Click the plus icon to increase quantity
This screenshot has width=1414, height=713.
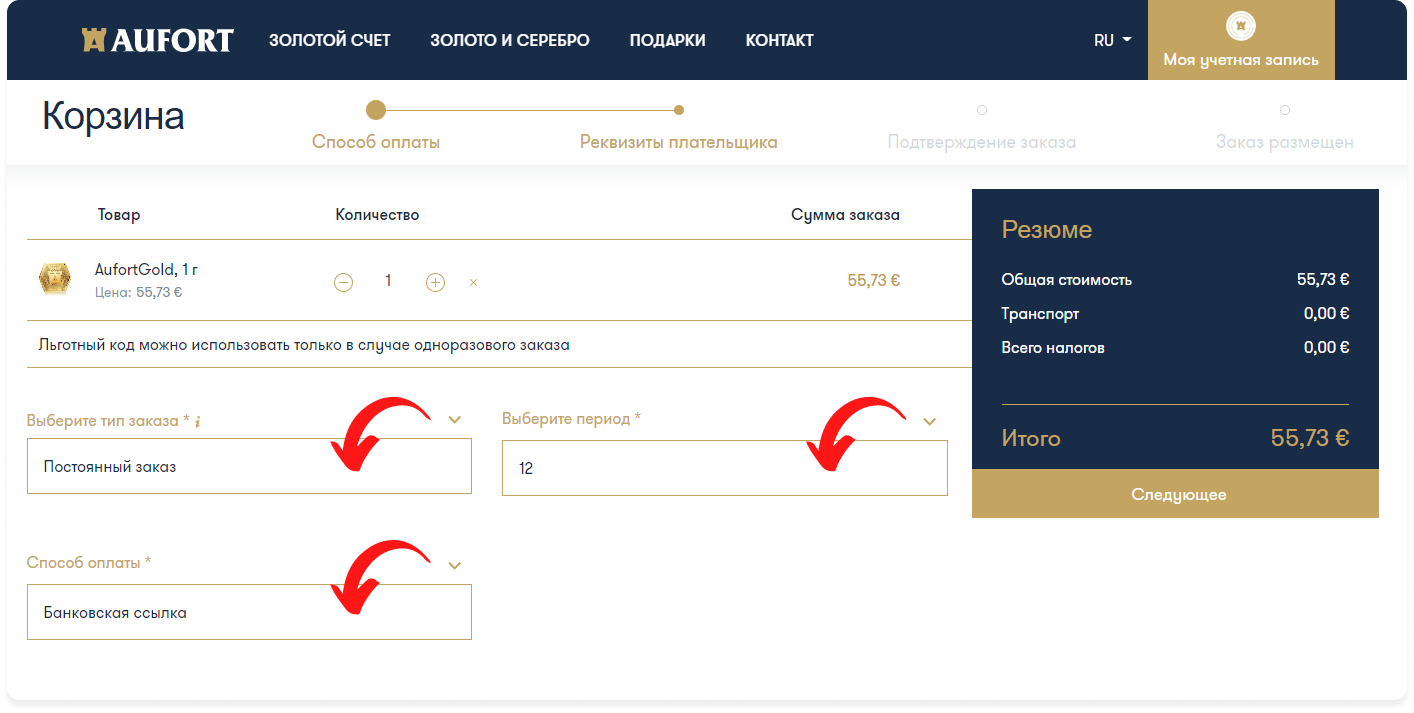coord(435,282)
